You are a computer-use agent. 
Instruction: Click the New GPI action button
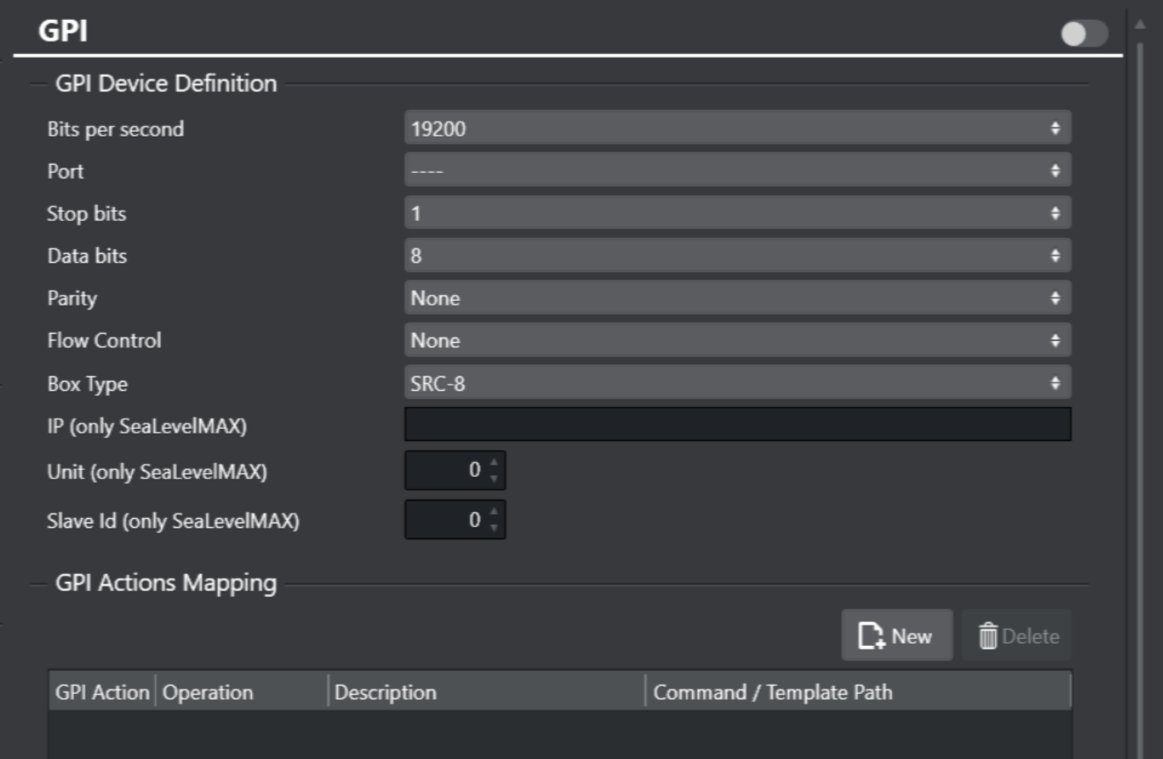click(896, 636)
